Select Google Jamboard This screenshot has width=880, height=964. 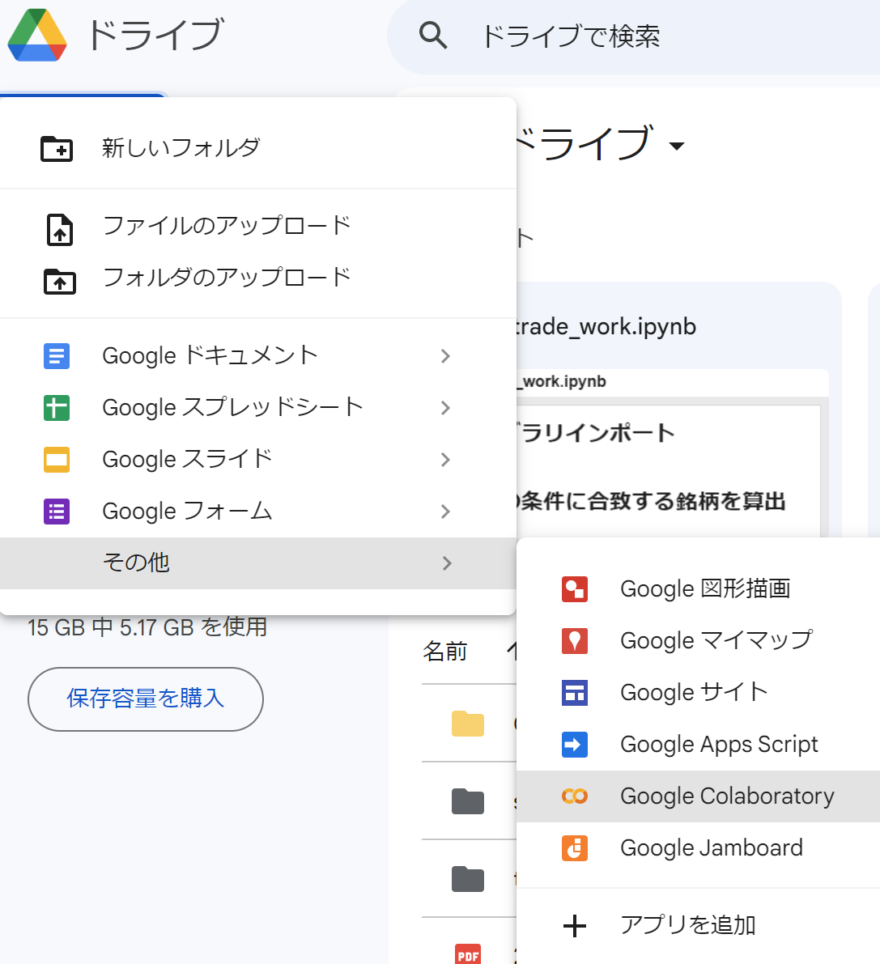(699, 848)
